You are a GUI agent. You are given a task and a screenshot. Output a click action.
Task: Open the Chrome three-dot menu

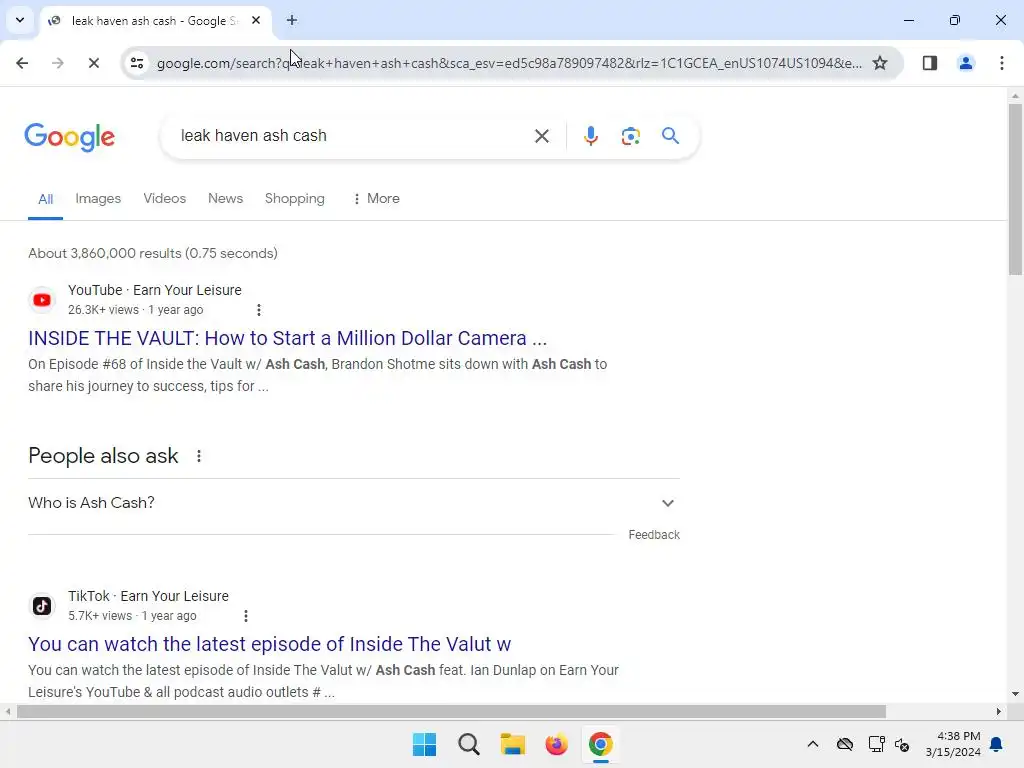pos(1001,63)
